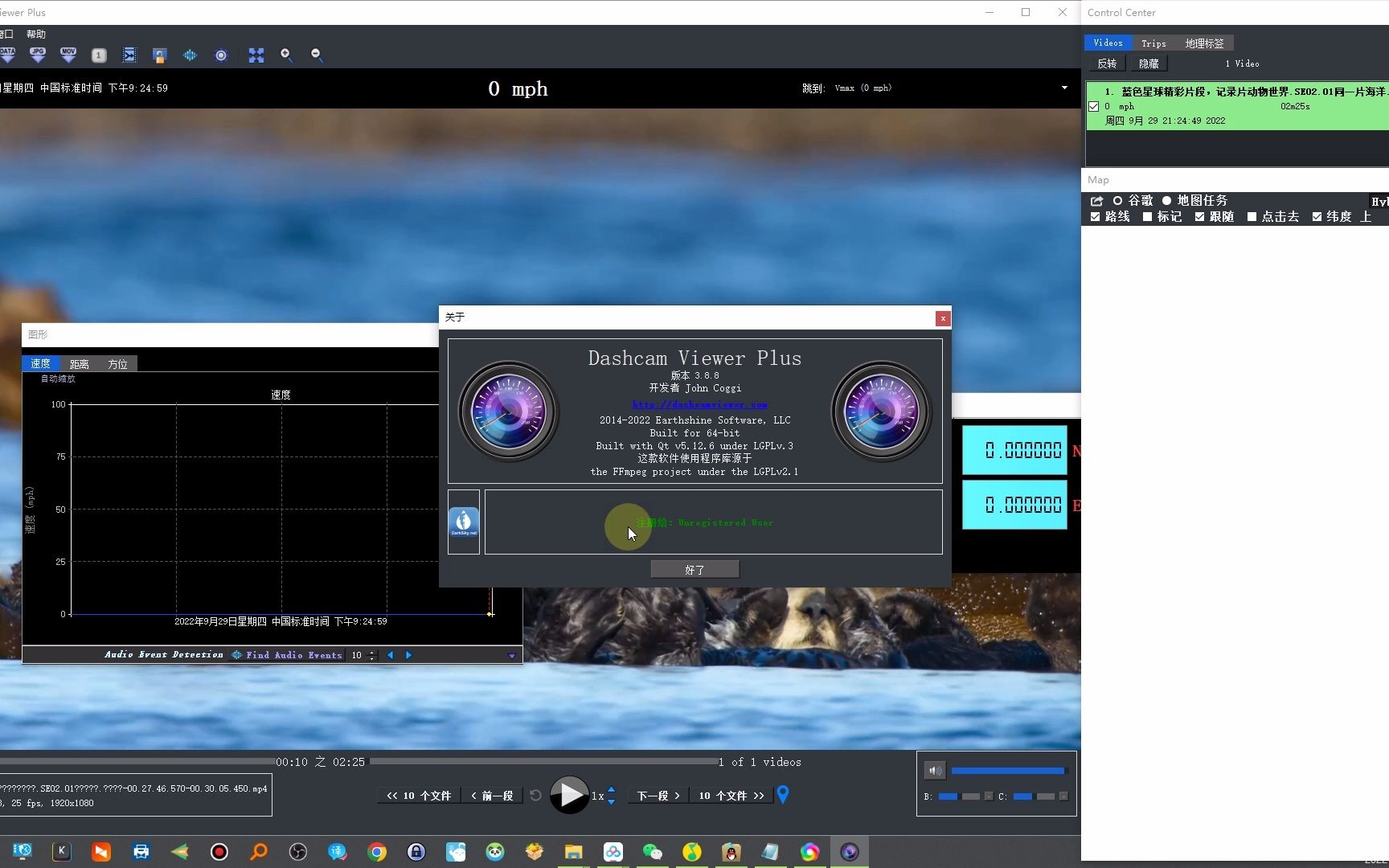Toggle the 跟随 checkbox
Screen dimensions: 1389x868
point(1199,217)
